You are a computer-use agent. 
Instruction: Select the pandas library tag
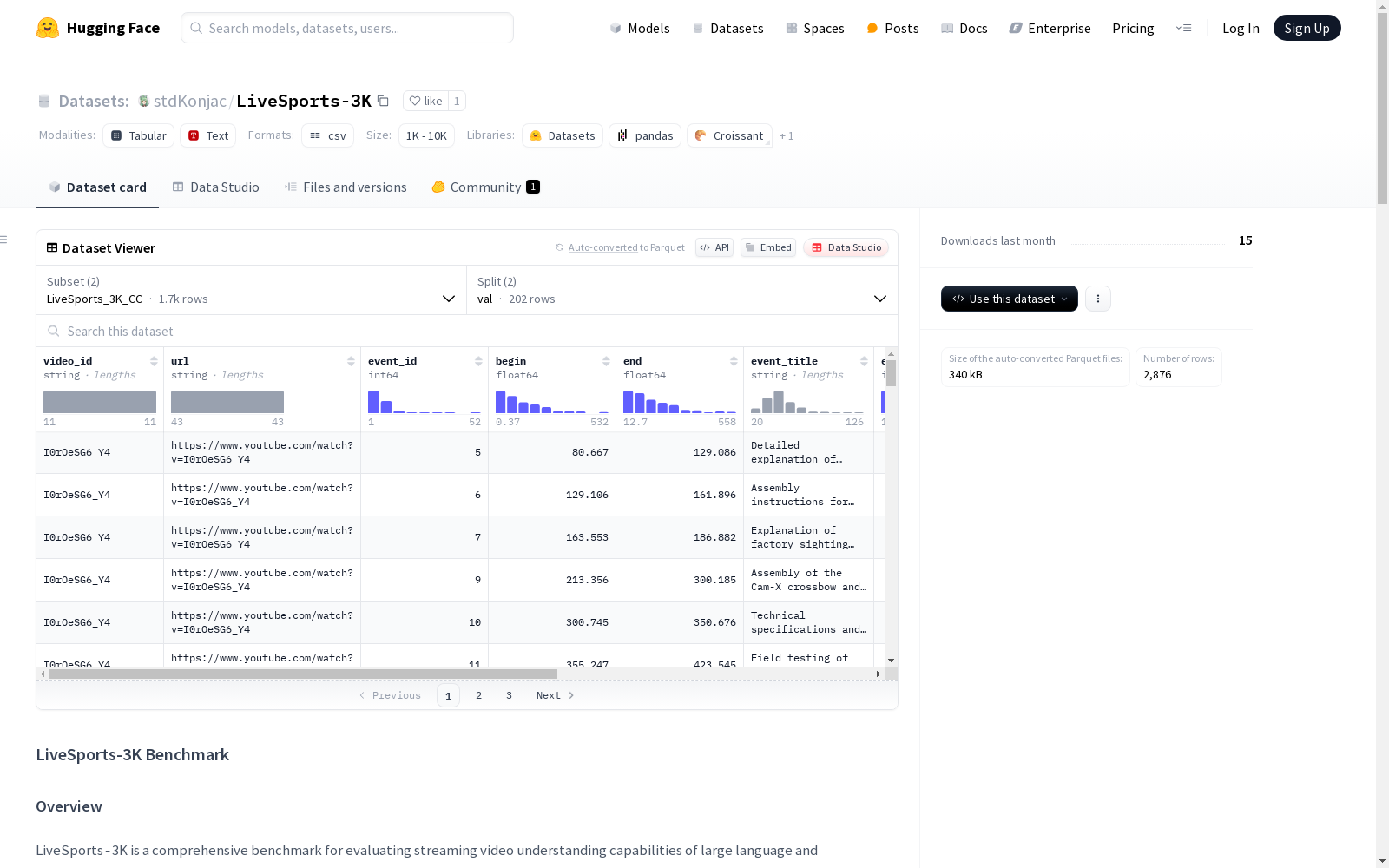point(645,135)
